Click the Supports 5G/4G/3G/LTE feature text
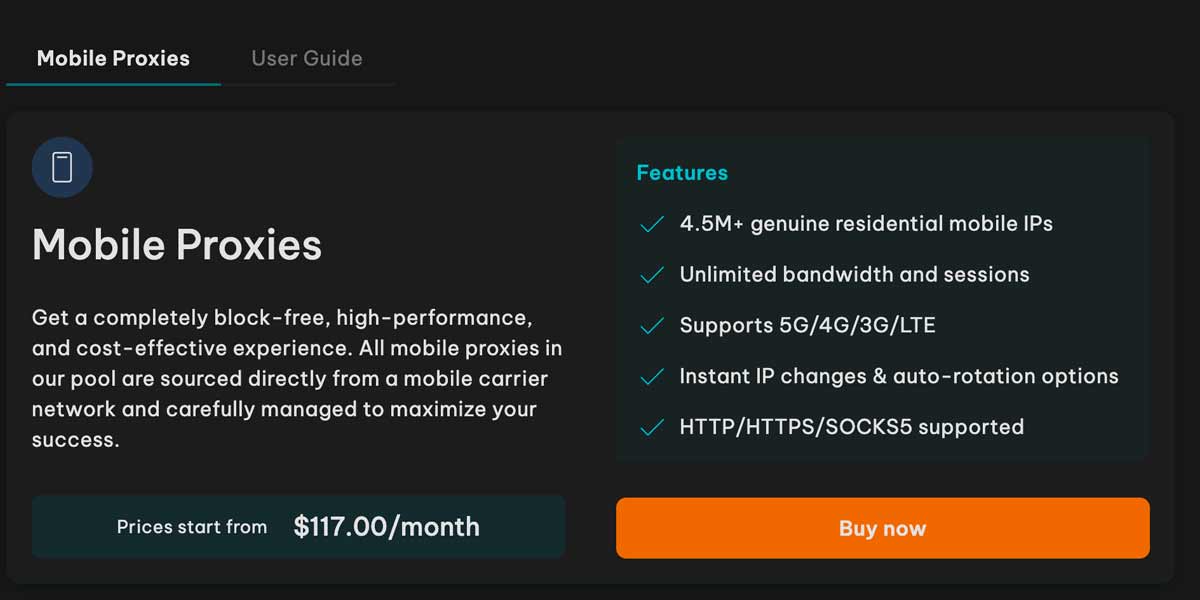Image resolution: width=1200 pixels, height=600 pixels. coord(807,325)
